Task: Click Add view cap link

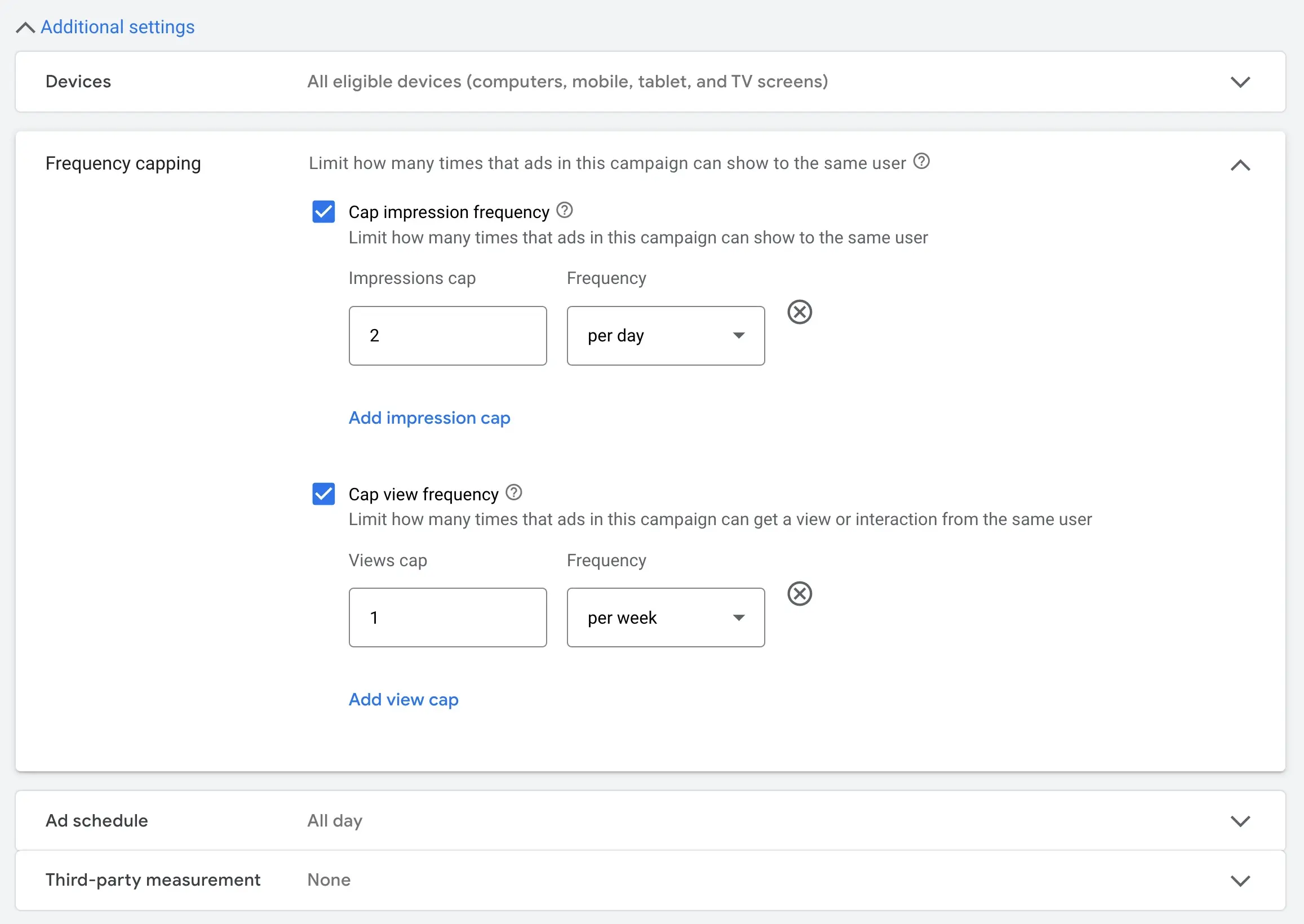Action: 403,700
